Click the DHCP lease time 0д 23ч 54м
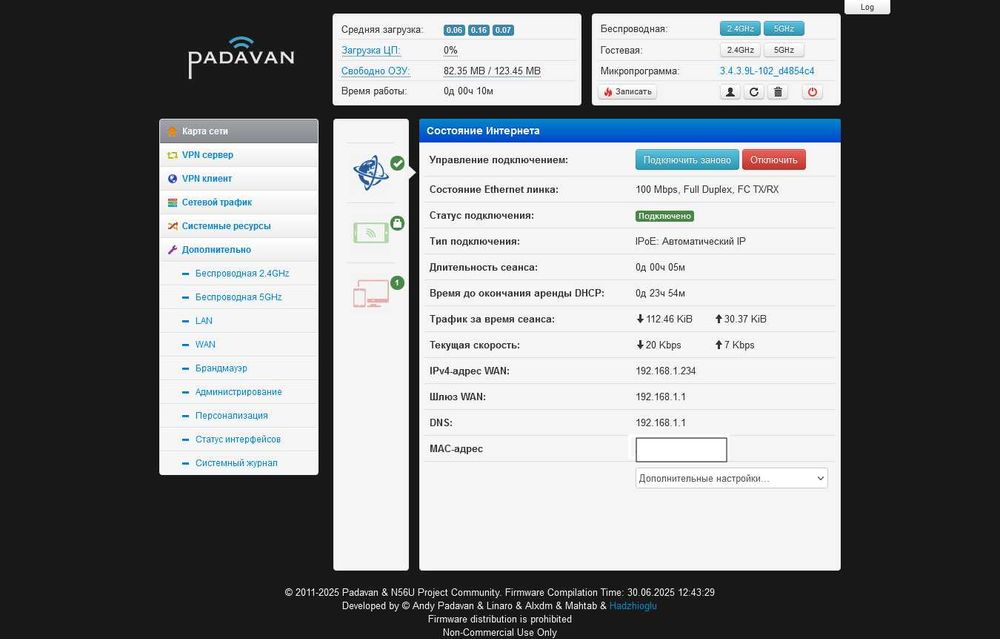1000x639 pixels. tap(660, 293)
